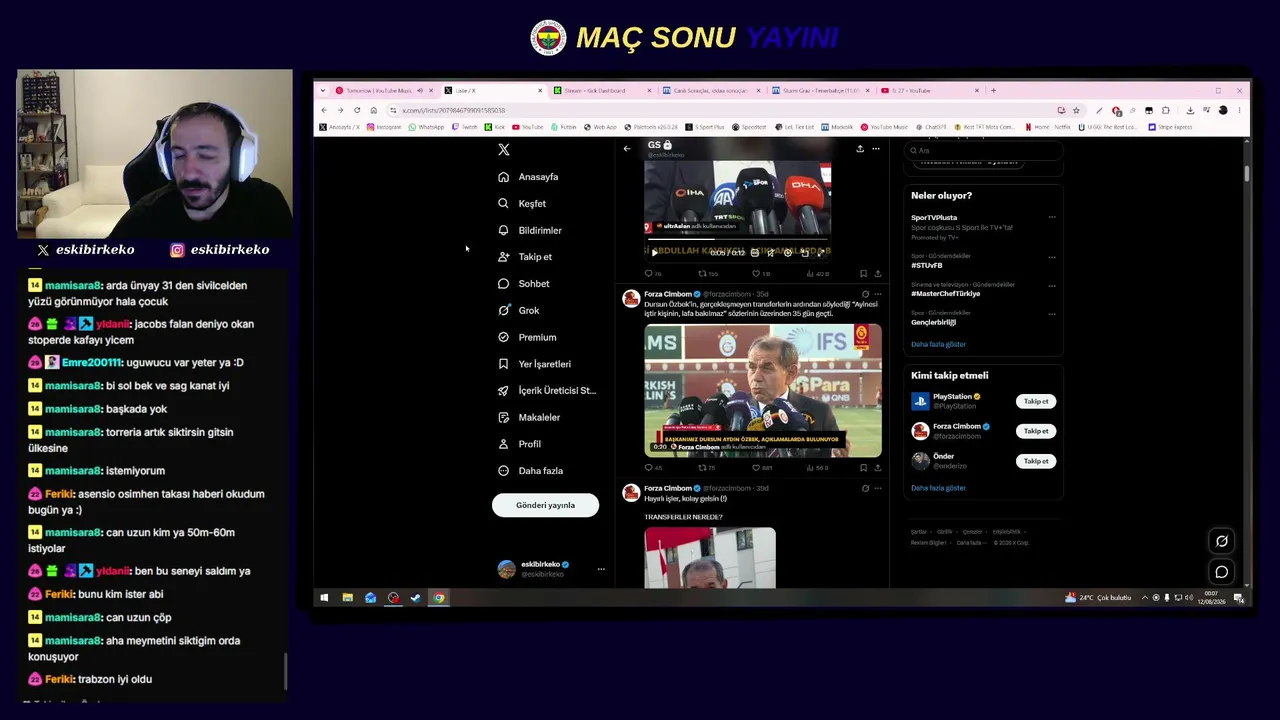Open options for #STUvFB trend
1280x720 pixels.
coord(1051,257)
